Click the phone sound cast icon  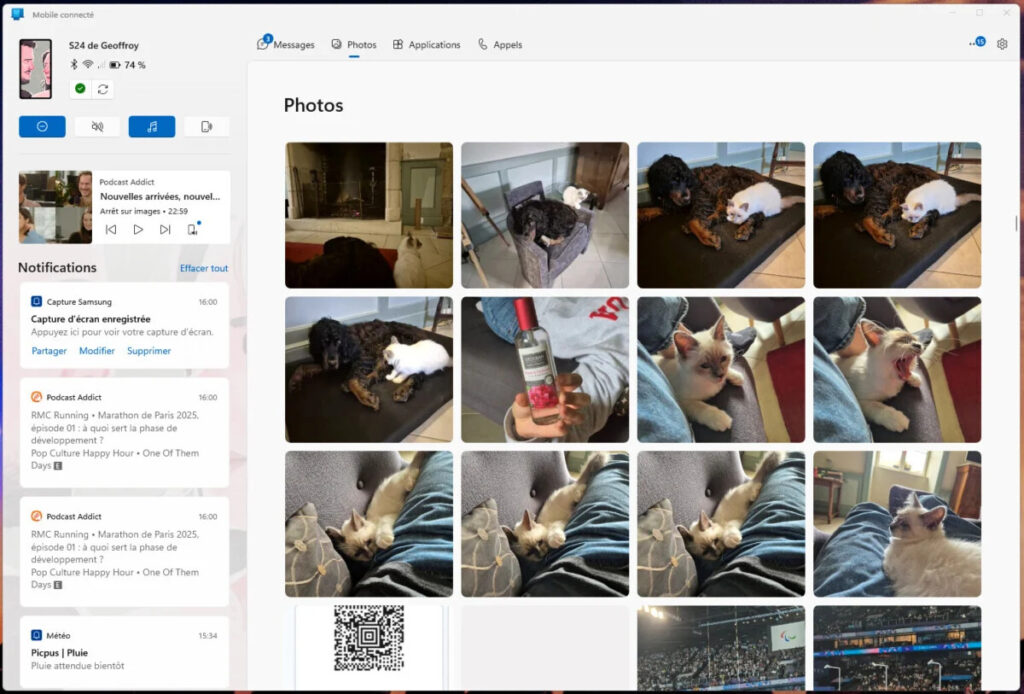[206, 127]
